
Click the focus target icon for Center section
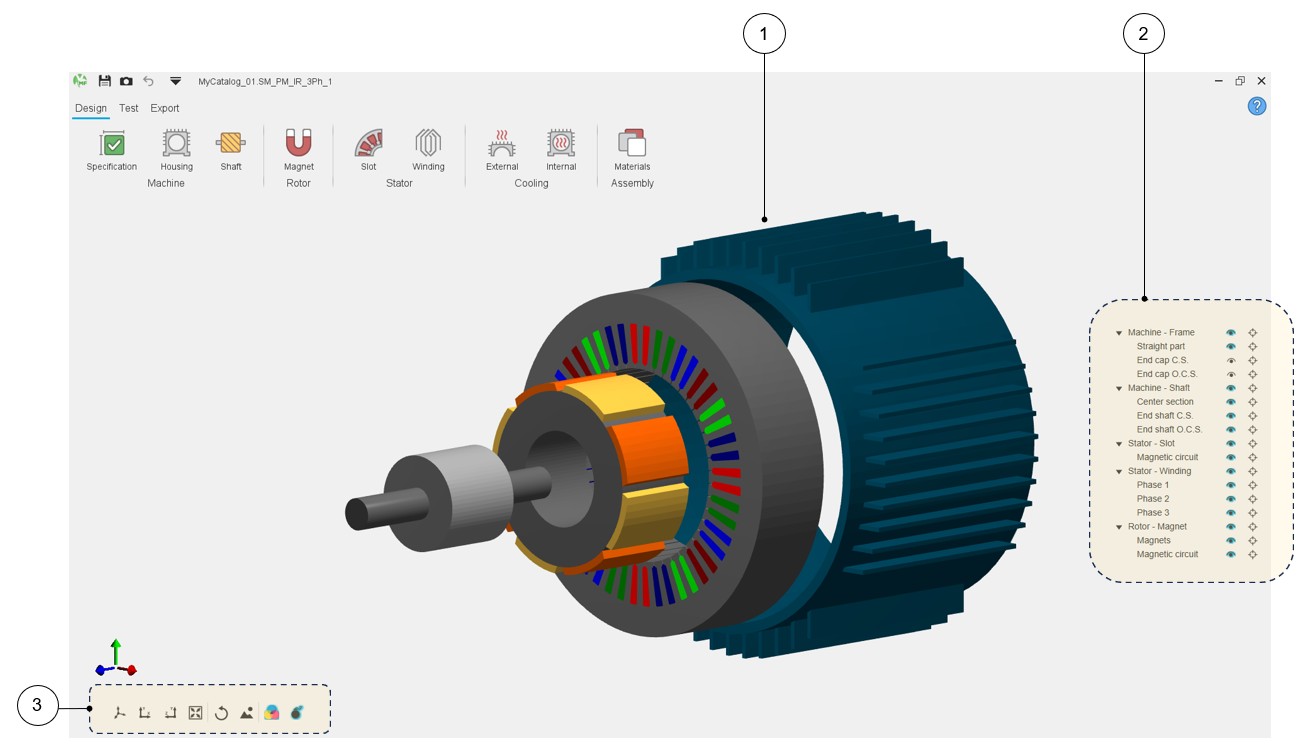pyautogui.click(x=1253, y=402)
